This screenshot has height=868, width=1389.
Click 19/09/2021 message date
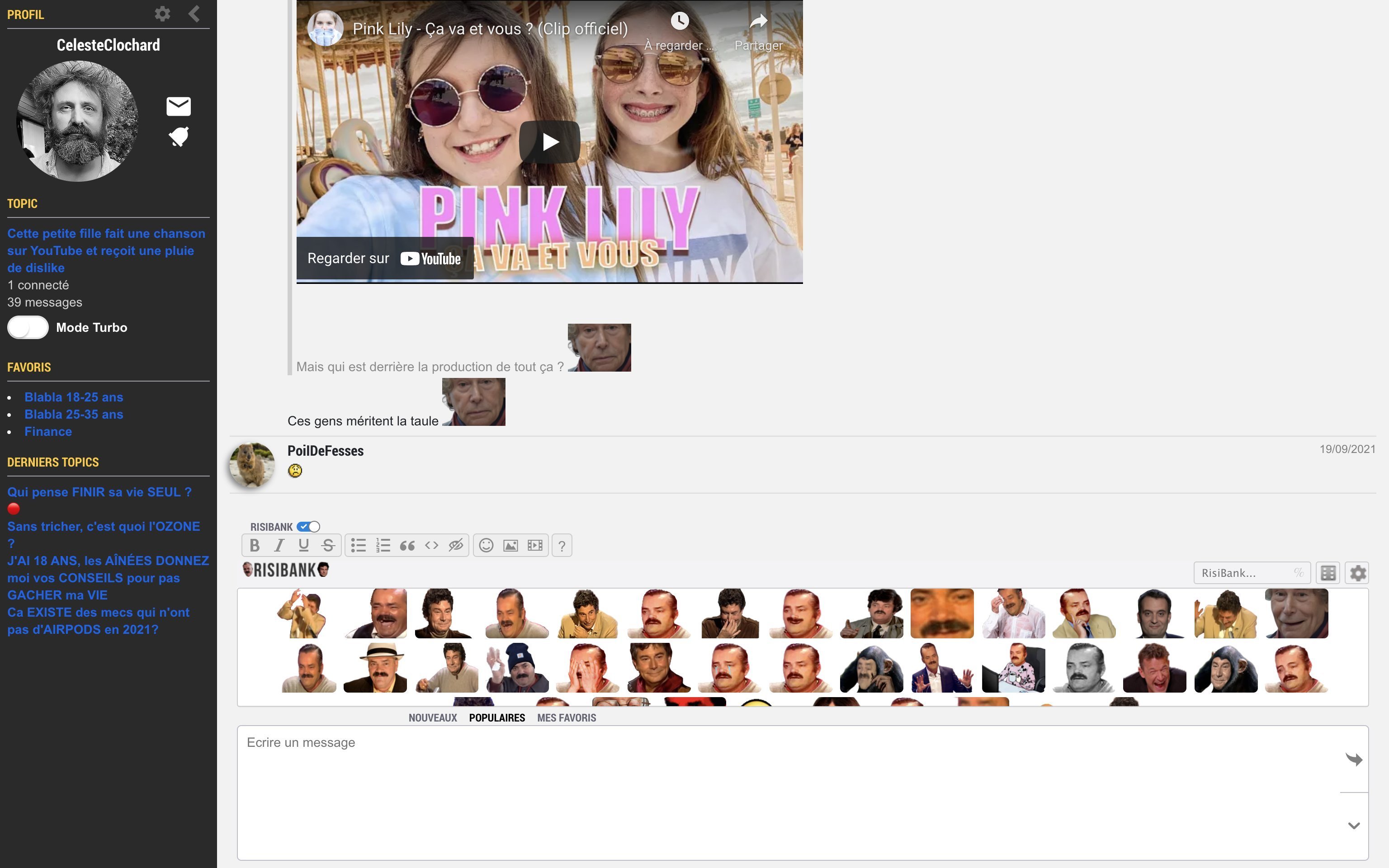tap(1347, 449)
